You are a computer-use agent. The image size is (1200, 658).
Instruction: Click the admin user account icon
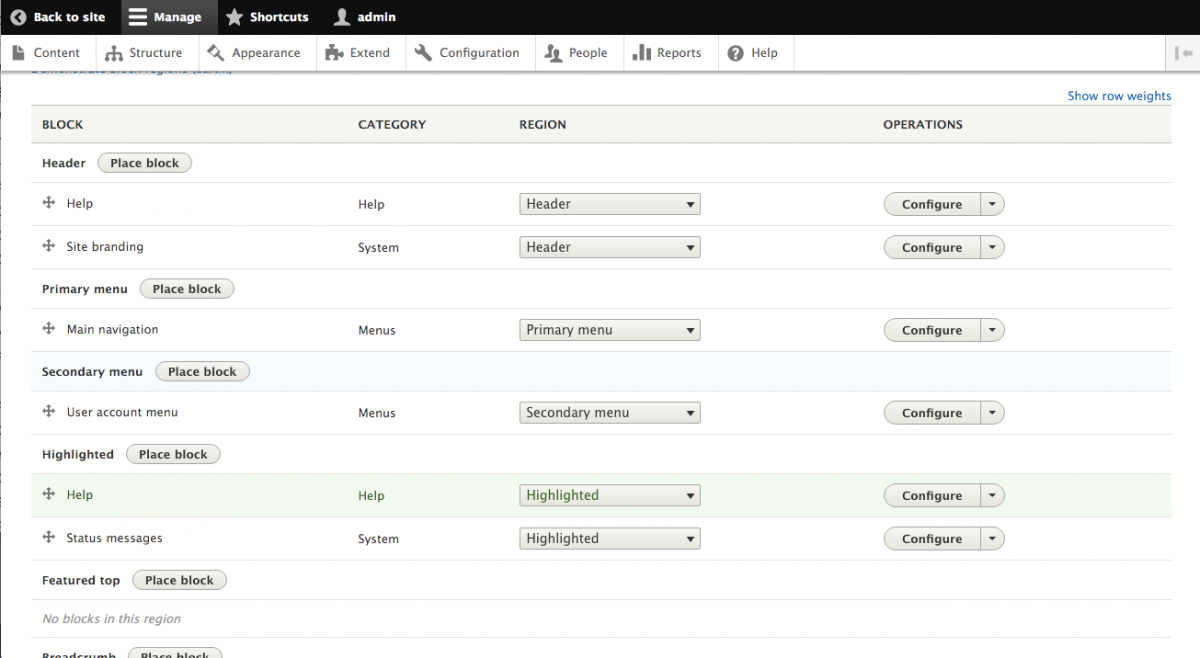pyautogui.click(x=342, y=17)
